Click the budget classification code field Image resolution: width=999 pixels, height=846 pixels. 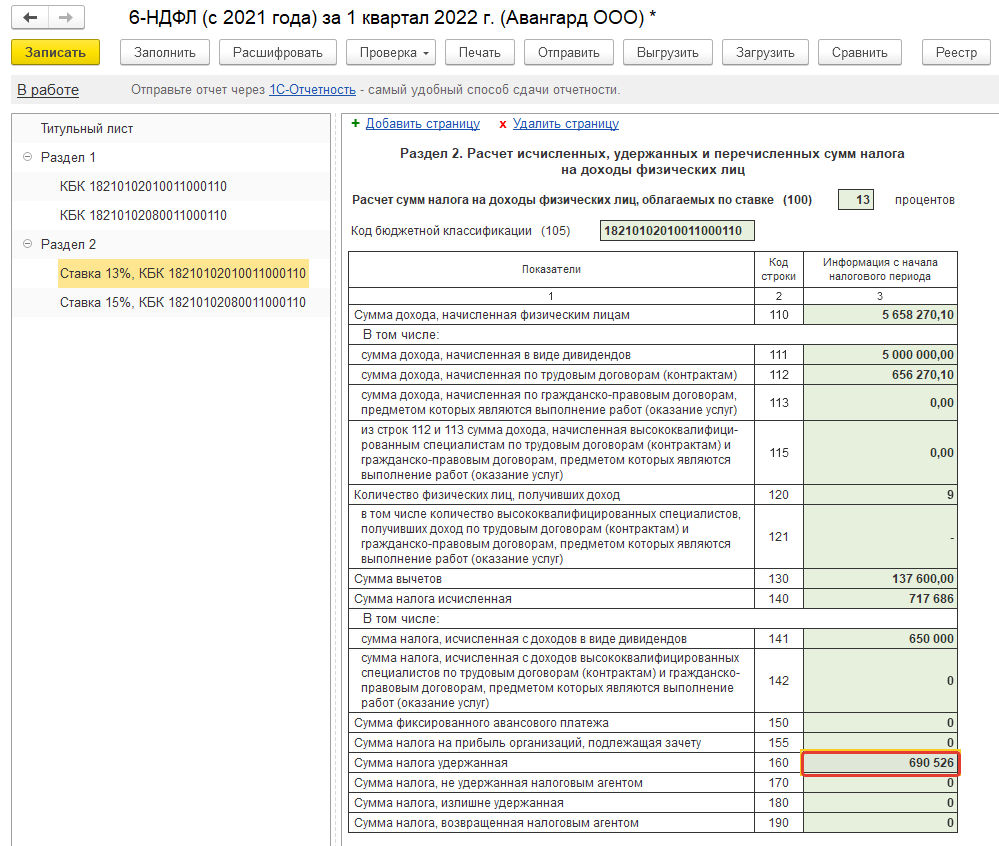click(x=677, y=231)
